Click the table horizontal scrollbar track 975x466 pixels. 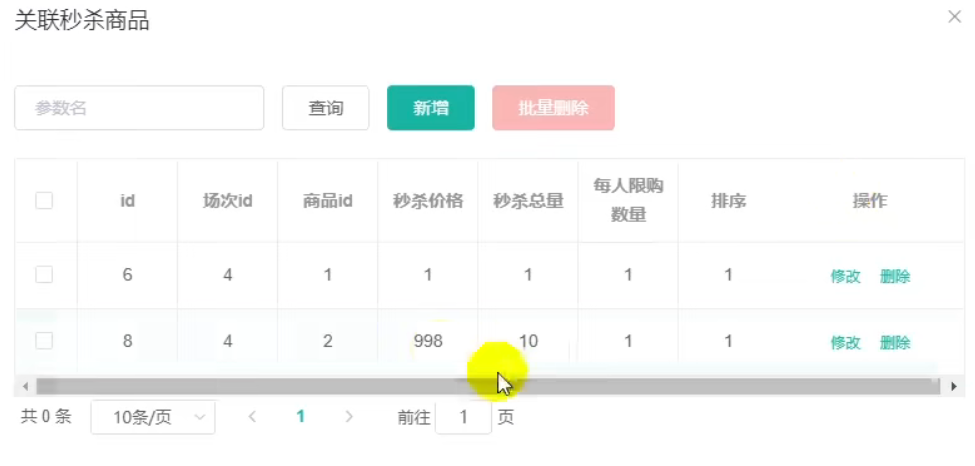[x=700, y=386]
